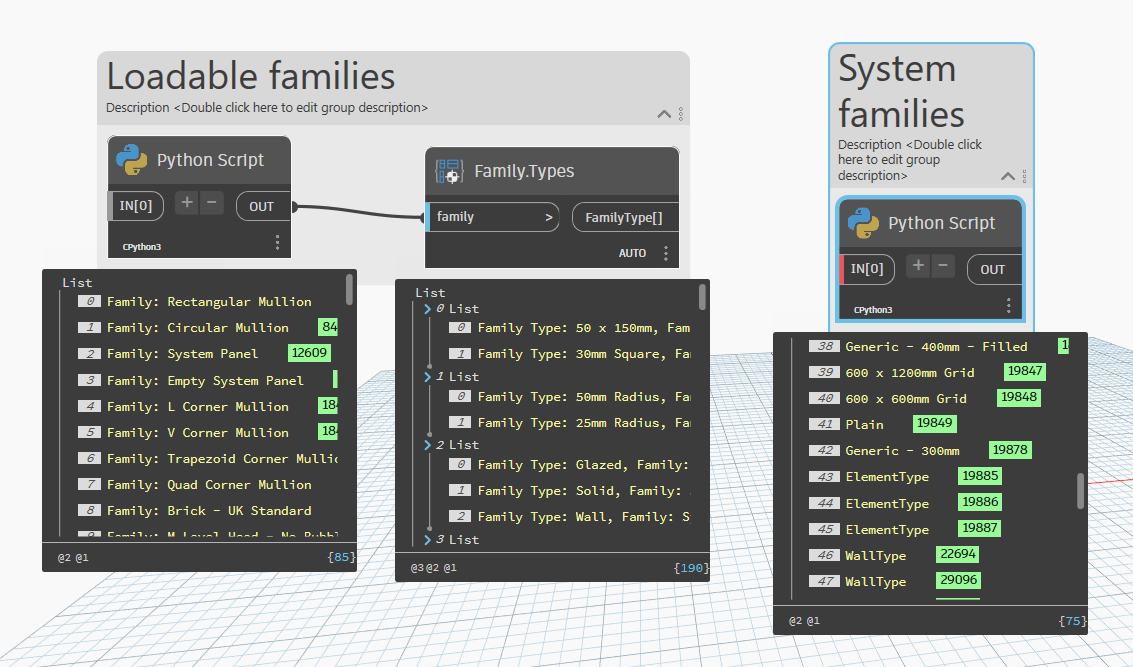This screenshot has height=667, width=1133.
Task: Click element ID 19885 on row 43
Action: pyautogui.click(x=980, y=475)
